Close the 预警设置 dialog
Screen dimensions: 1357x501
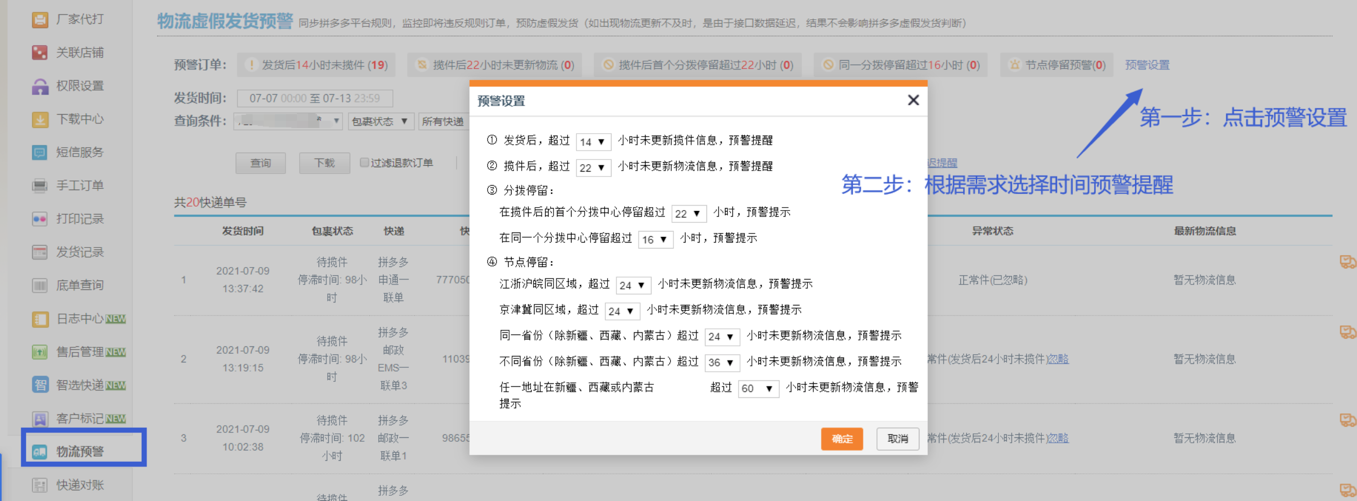912,100
